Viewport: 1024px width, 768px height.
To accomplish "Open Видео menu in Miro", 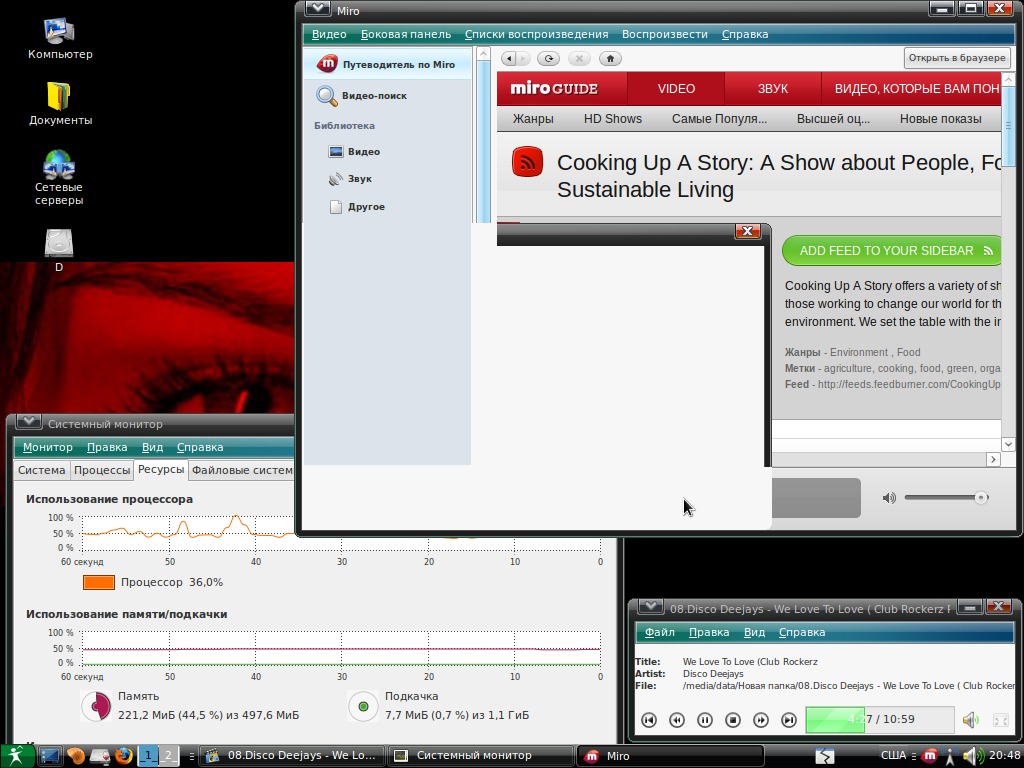I will [x=328, y=34].
